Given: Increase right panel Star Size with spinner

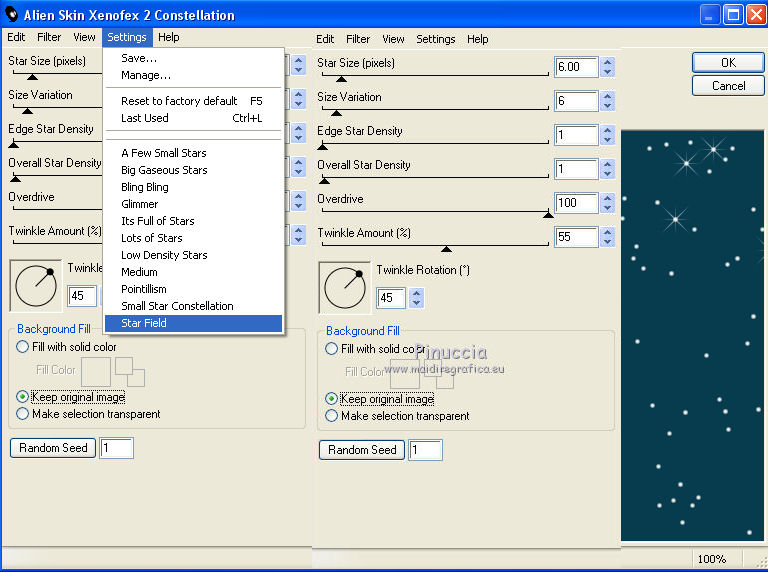Looking at the screenshot, I should tap(608, 62).
